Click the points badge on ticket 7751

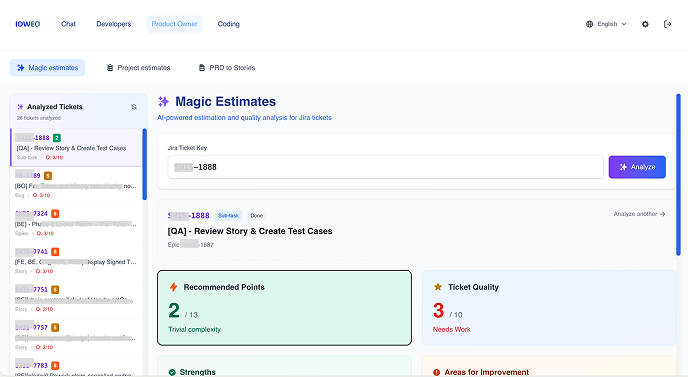pos(55,290)
